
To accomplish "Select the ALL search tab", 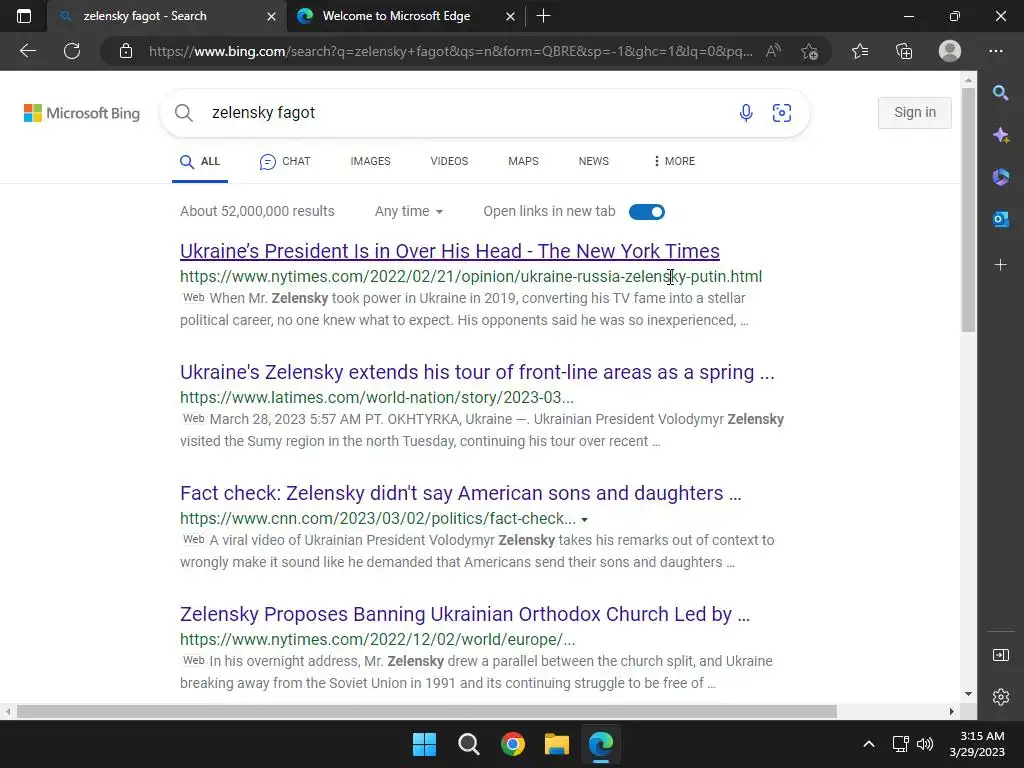I will (200, 161).
